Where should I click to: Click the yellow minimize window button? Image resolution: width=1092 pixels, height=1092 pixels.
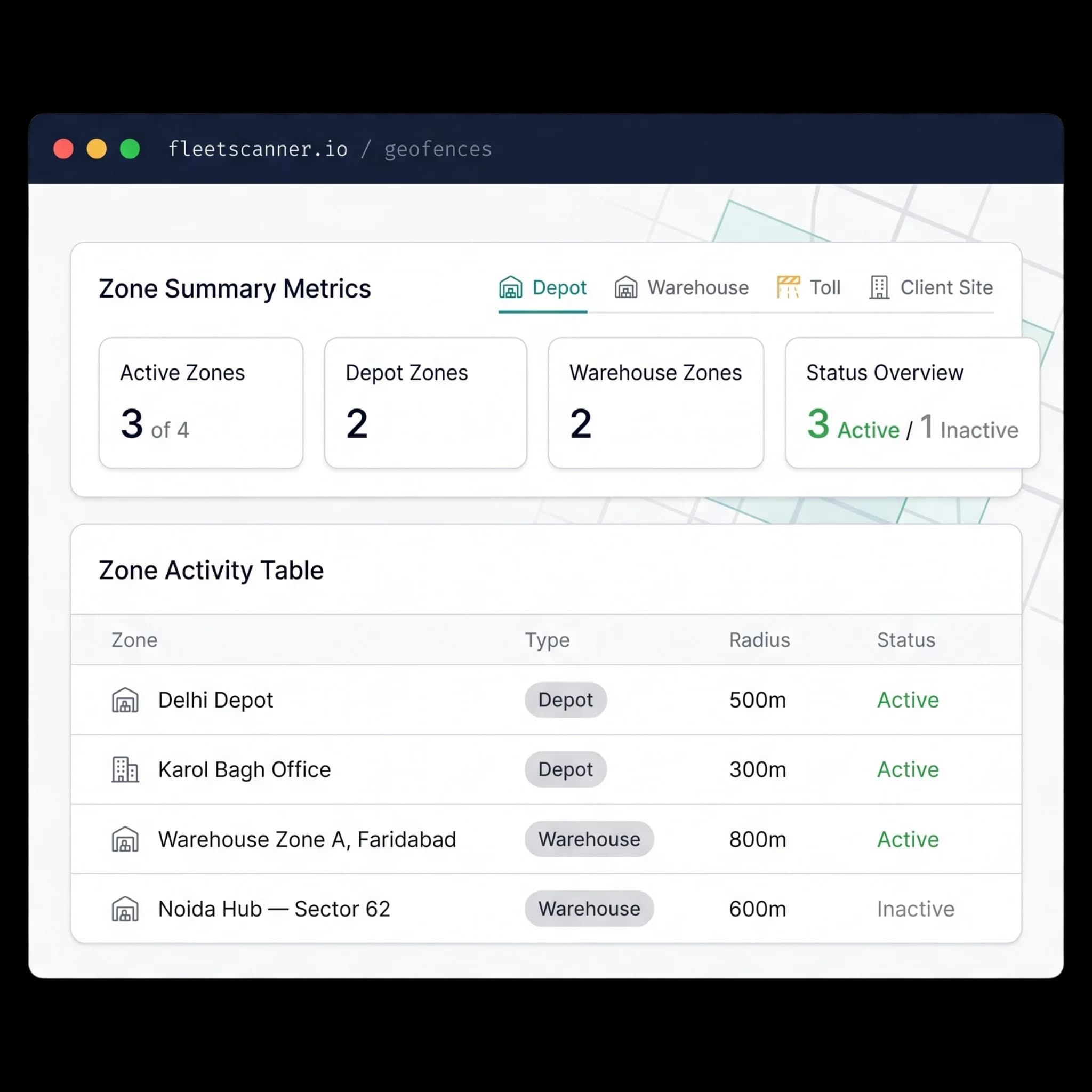click(x=97, y=149)
